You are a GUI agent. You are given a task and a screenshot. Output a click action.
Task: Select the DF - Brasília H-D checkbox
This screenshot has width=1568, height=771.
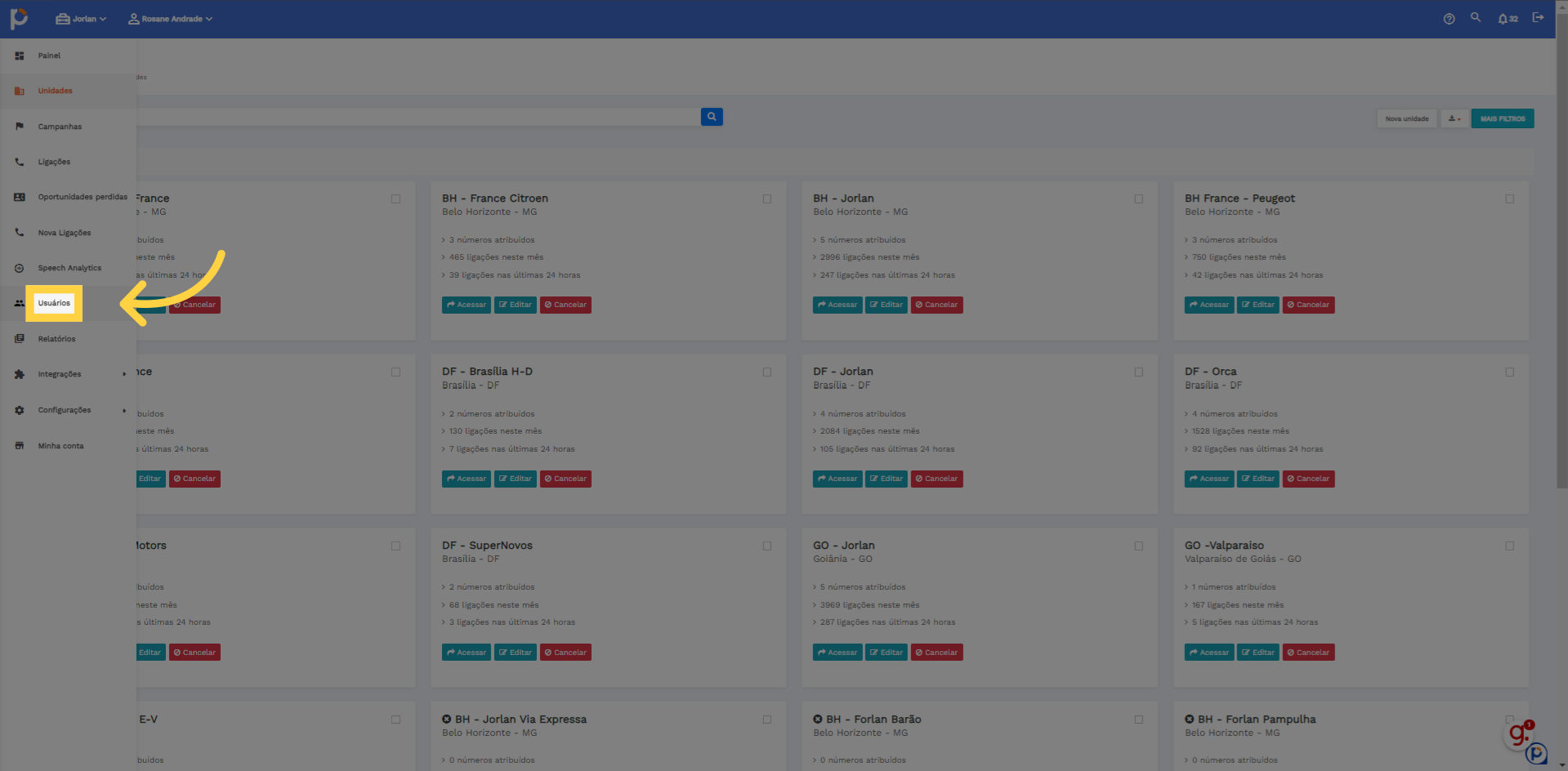[x=767, y=372]
